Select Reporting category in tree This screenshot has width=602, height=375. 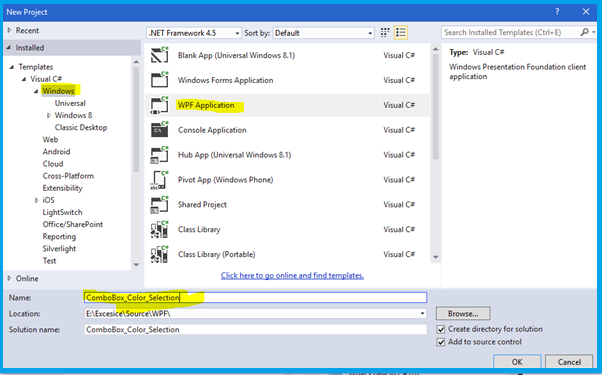pyautogui.click(x=59, y=236)
